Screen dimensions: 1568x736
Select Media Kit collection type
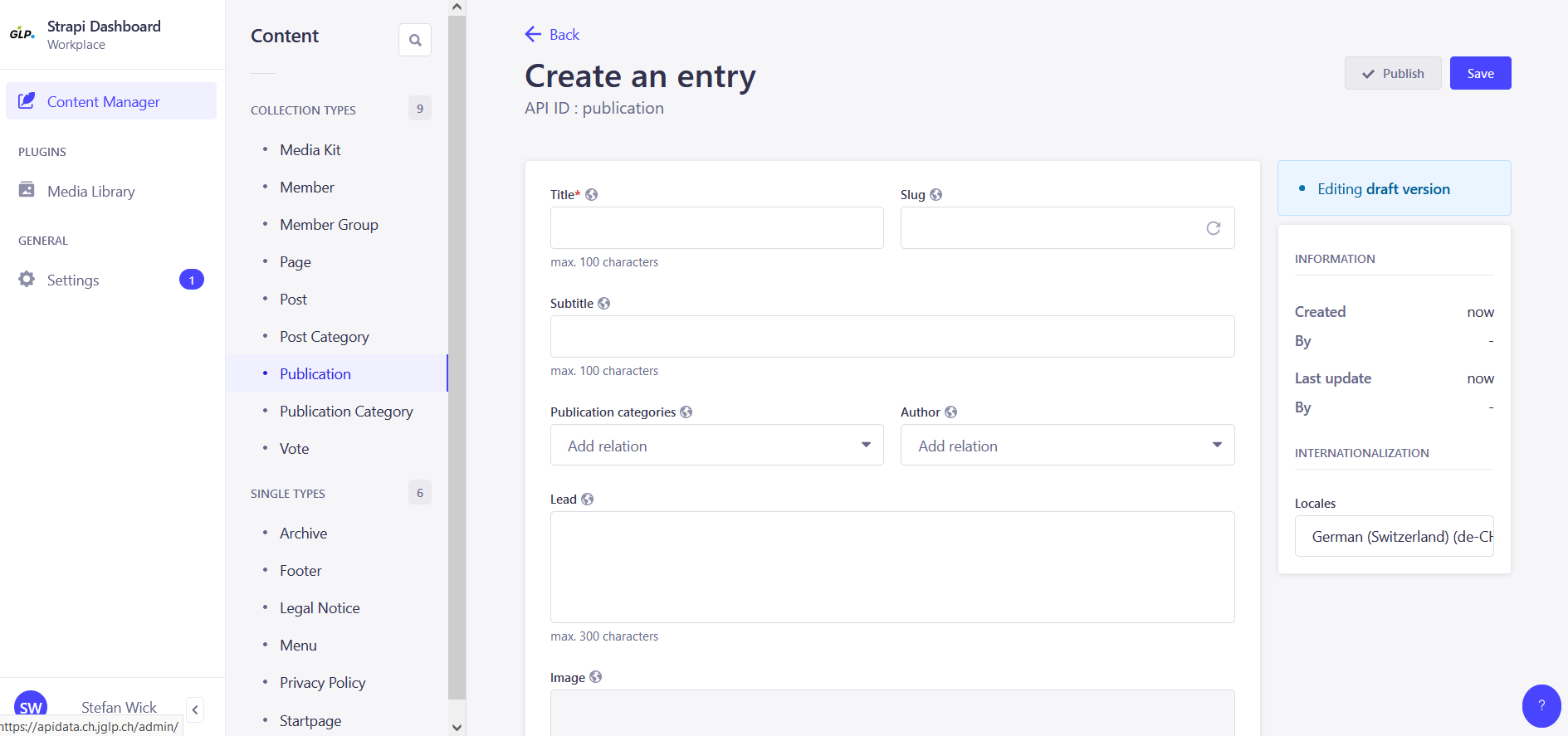[x=310, y=149]
